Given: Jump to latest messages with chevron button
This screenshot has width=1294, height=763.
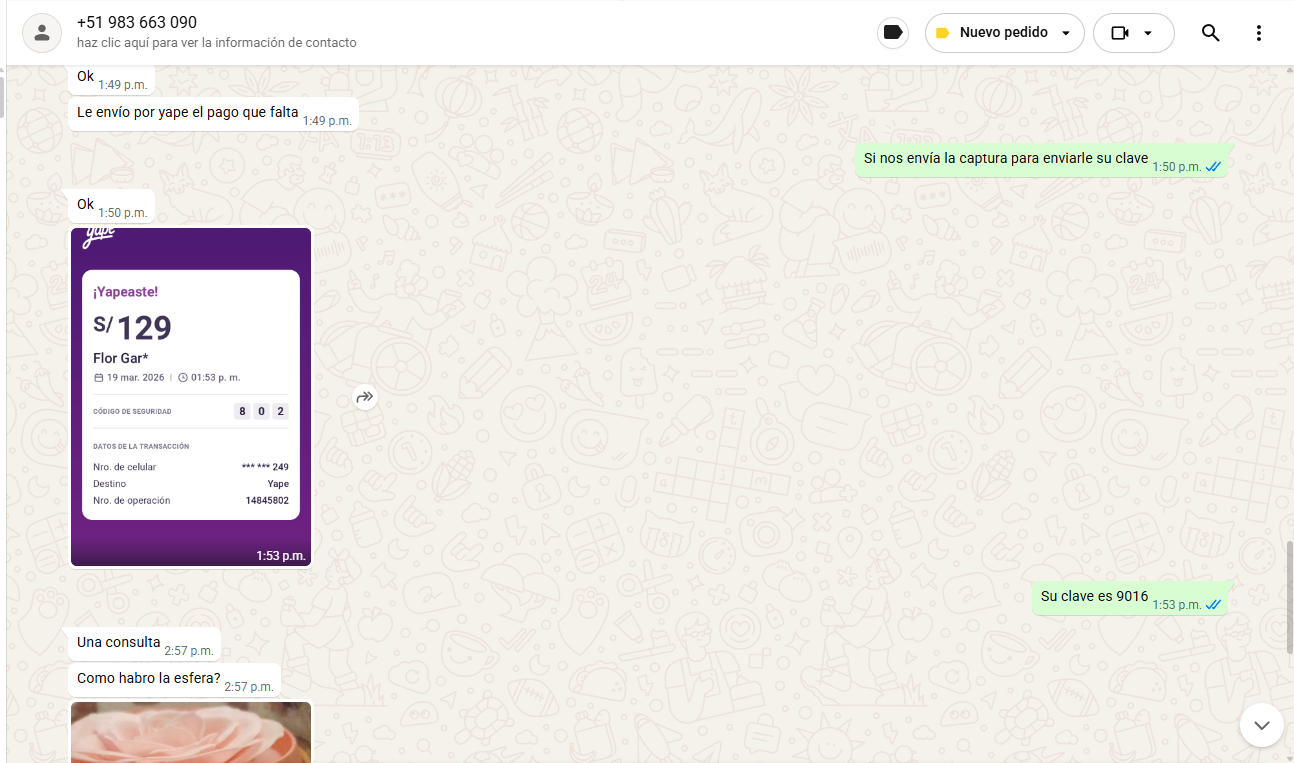Looking at the screenshot, I should click(x=1261, y=724).
